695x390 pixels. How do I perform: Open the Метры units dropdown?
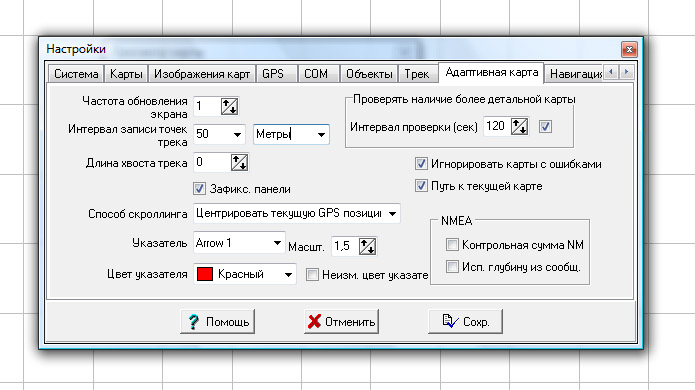pyautogui.click(x=321, y=134)
